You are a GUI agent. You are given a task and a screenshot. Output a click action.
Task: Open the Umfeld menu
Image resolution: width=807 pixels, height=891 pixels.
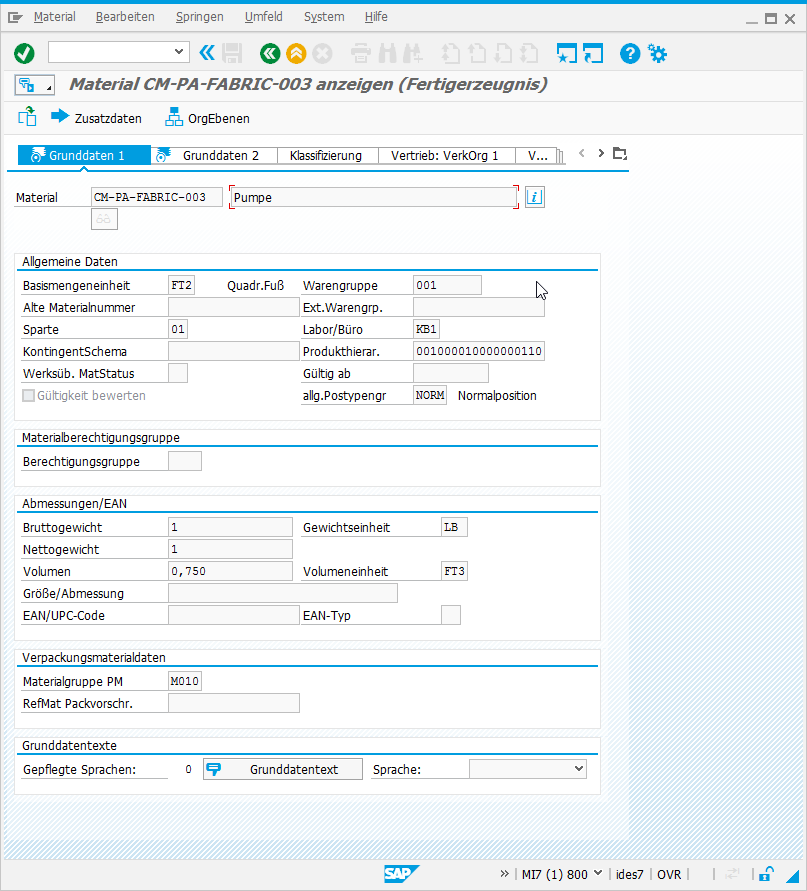264,17
